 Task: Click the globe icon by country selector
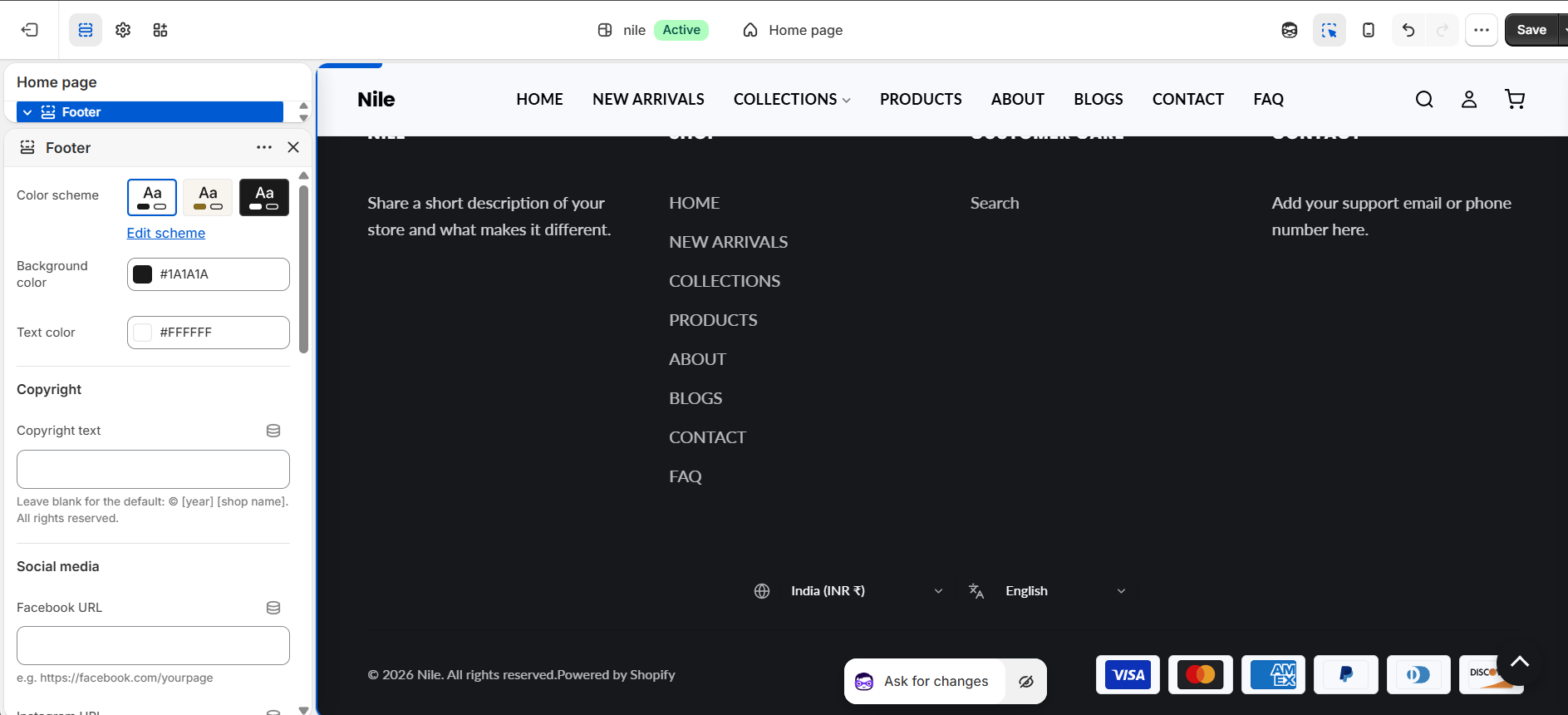pos(762,591)
